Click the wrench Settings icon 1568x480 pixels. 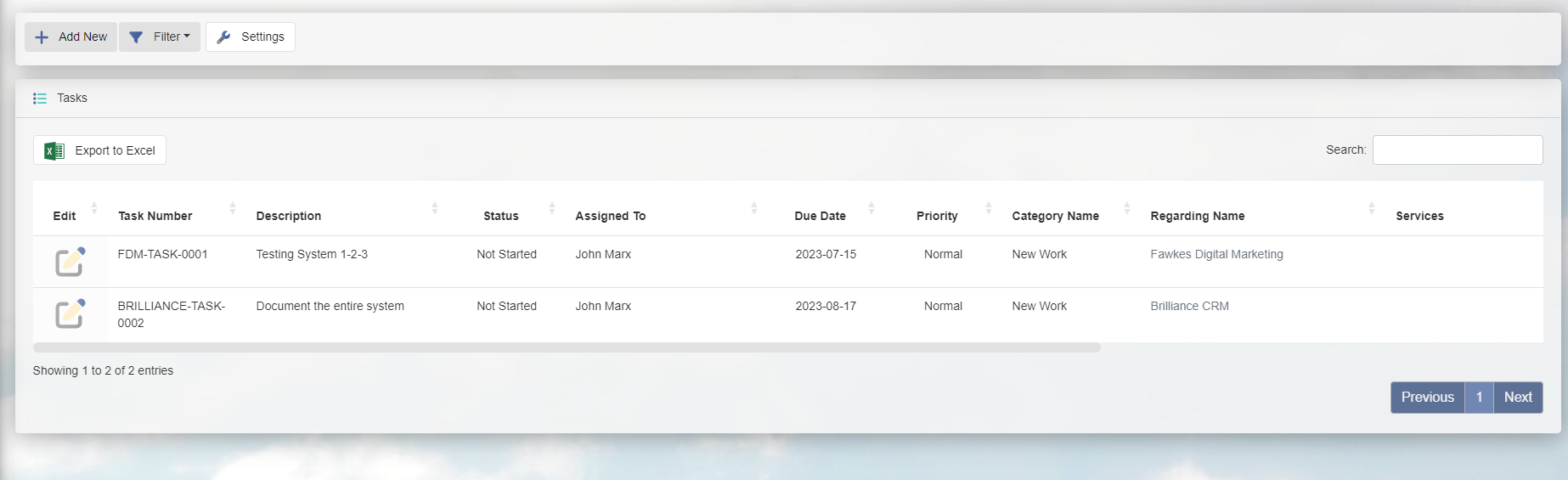click(224, 37)
